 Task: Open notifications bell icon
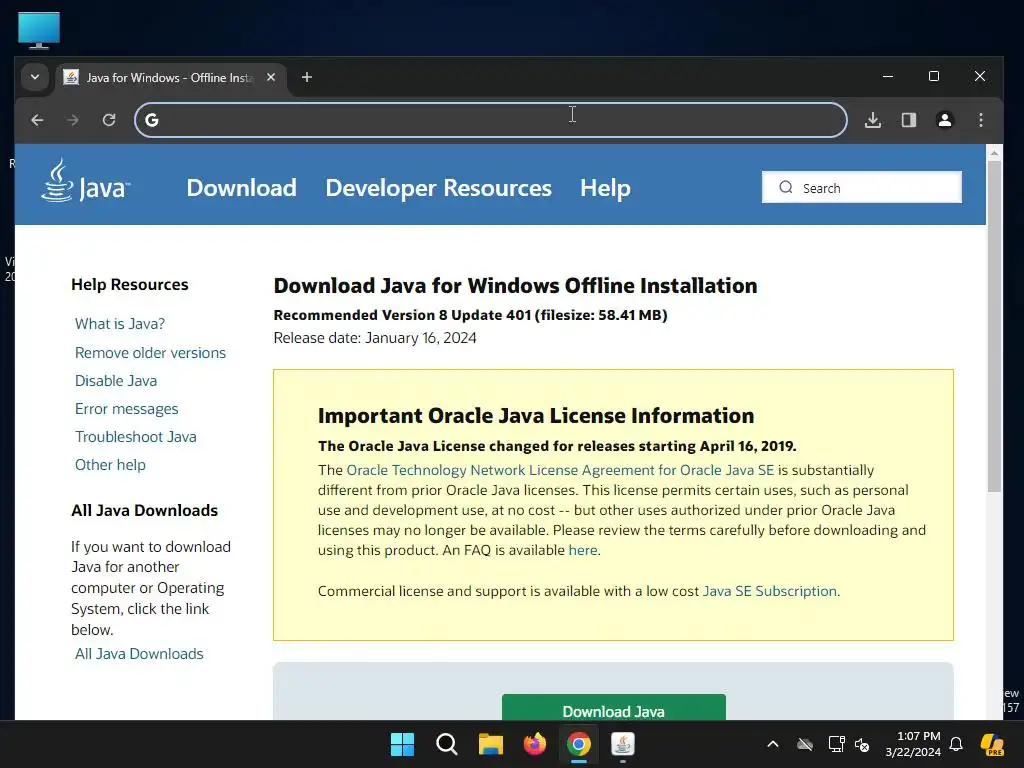click(956, 744)
